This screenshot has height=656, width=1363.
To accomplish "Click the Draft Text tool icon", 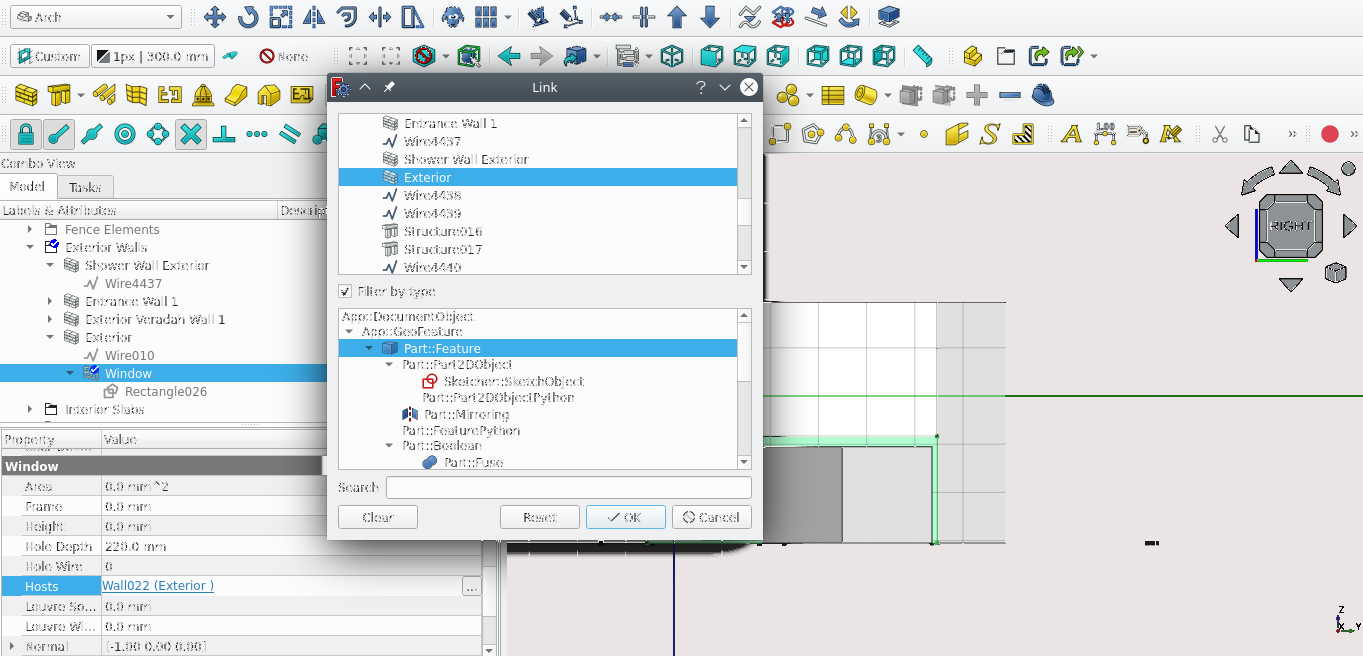I will (x=1071, y=134).
